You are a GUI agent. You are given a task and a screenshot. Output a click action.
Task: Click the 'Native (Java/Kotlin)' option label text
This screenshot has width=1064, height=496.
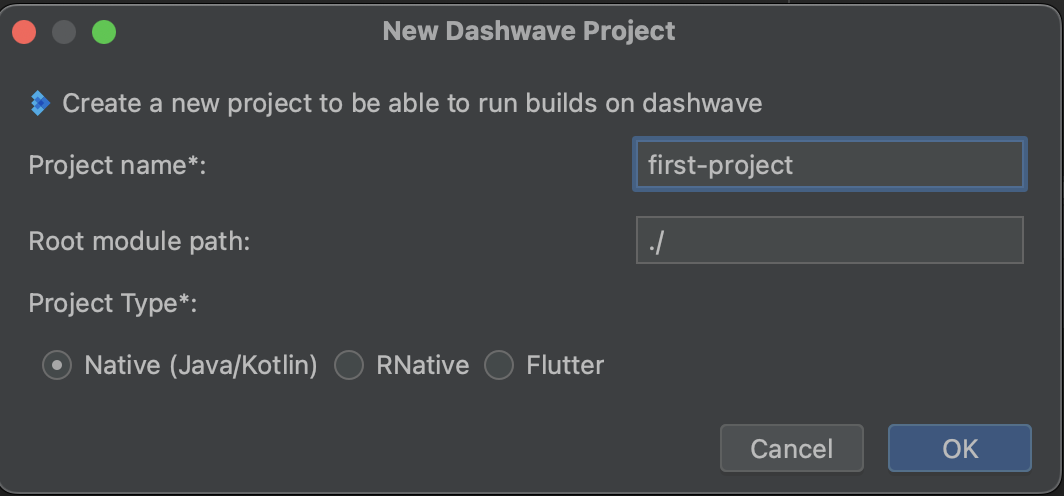(x=201, y=366)
